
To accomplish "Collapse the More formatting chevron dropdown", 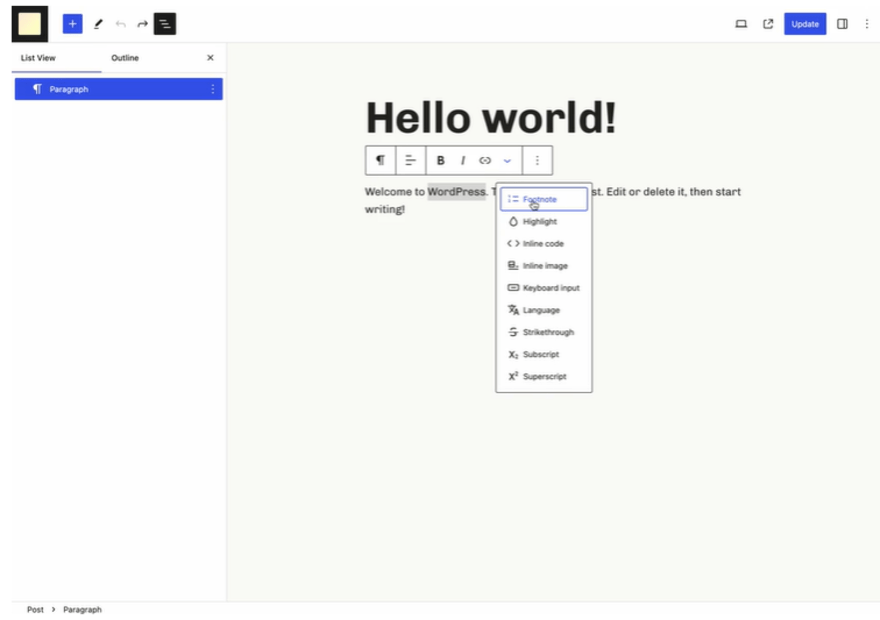I will pos(507,160).
